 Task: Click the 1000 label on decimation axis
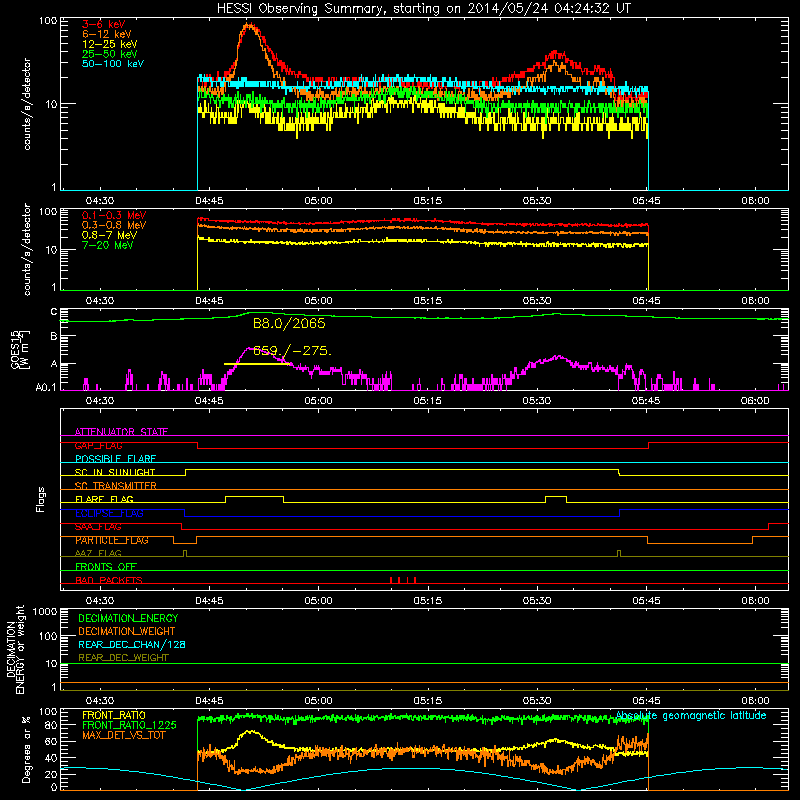tap(45, 611)
